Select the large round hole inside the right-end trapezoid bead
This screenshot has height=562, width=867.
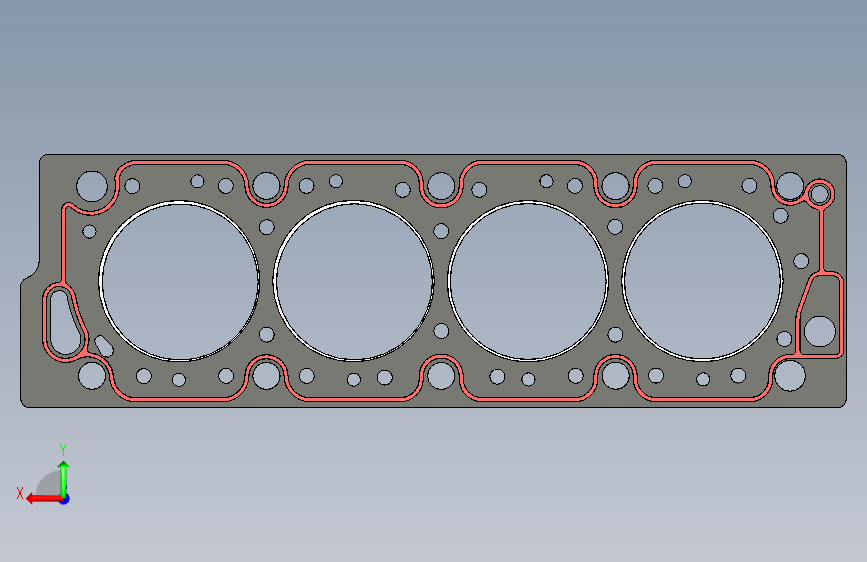click(819, 331)
